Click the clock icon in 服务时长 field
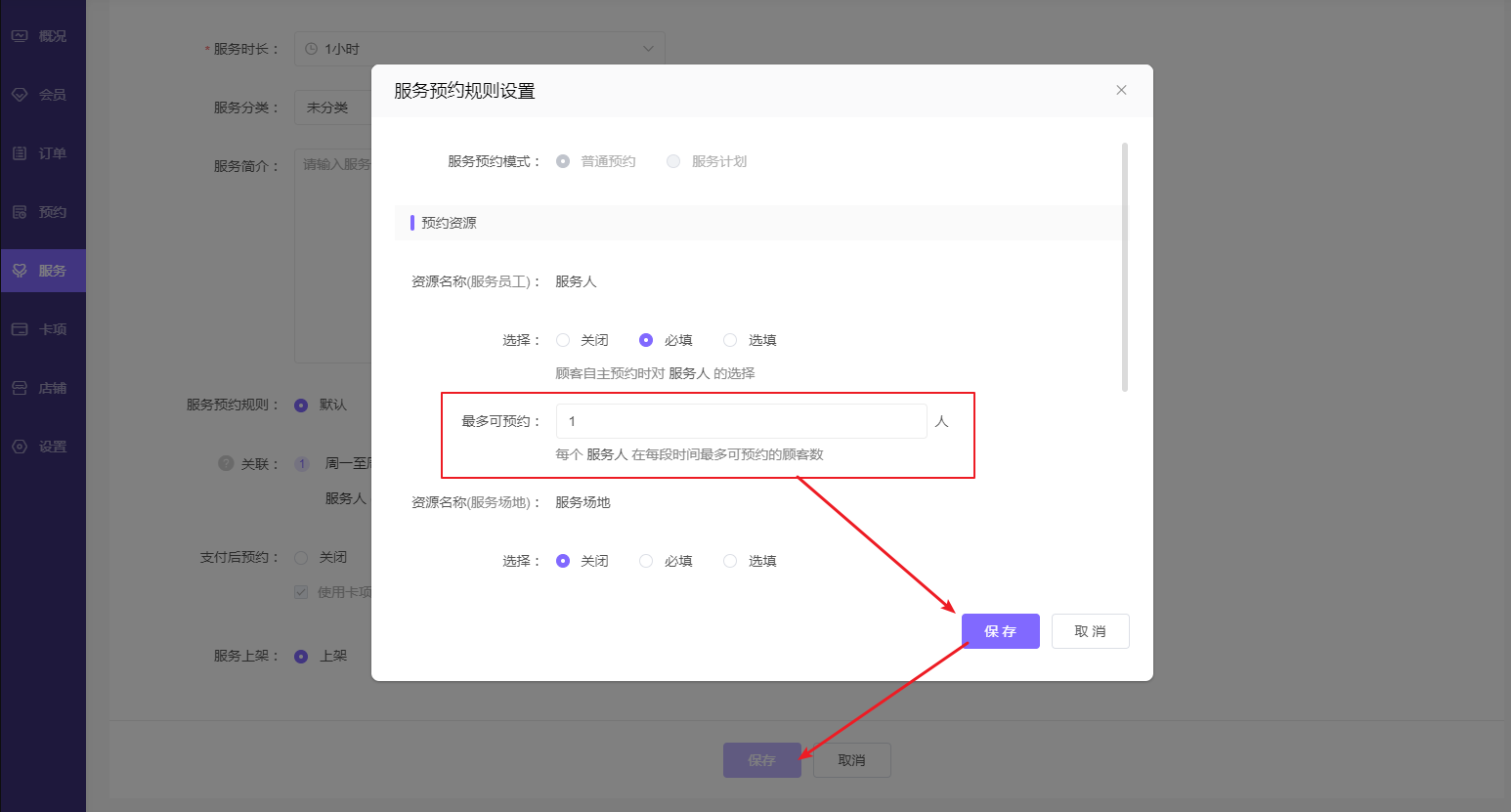This screenshot has width=1511, height=812. click(x=311, y=49)
